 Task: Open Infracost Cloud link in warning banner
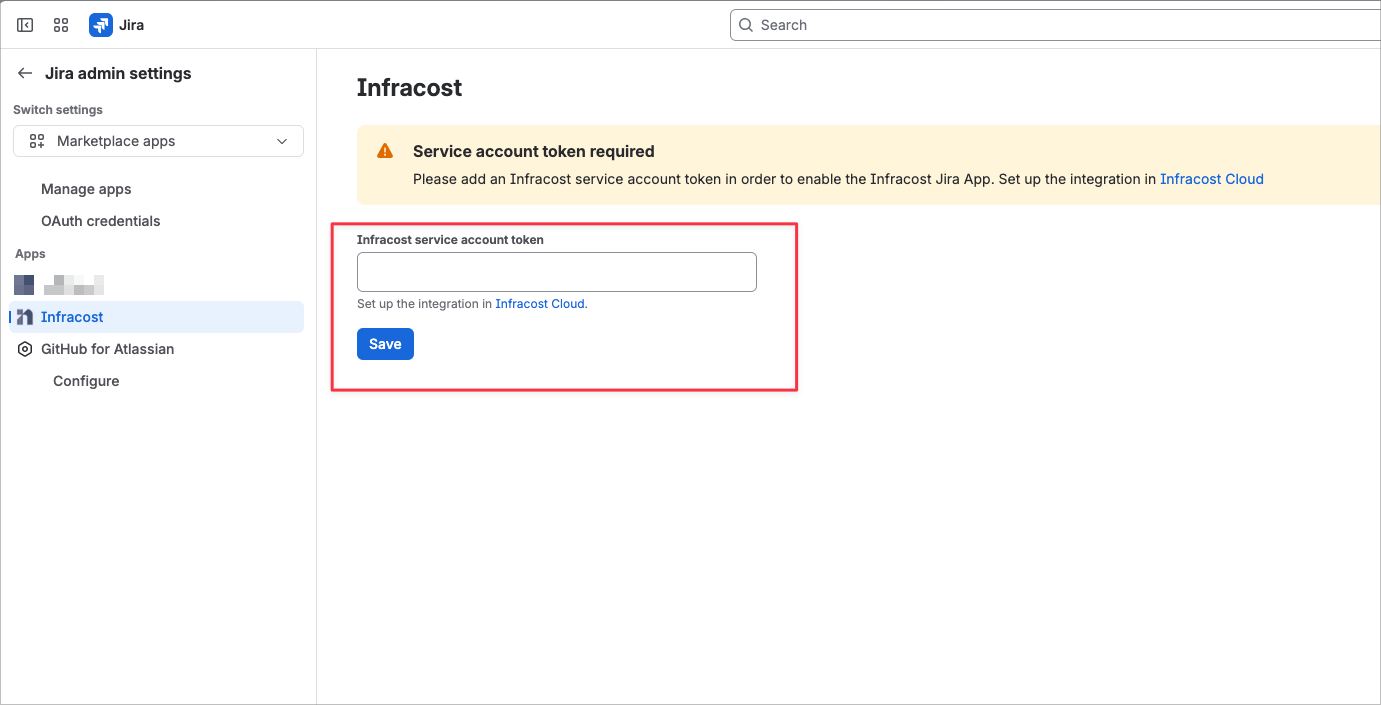pyautogui.click(x=1211, y=179)
